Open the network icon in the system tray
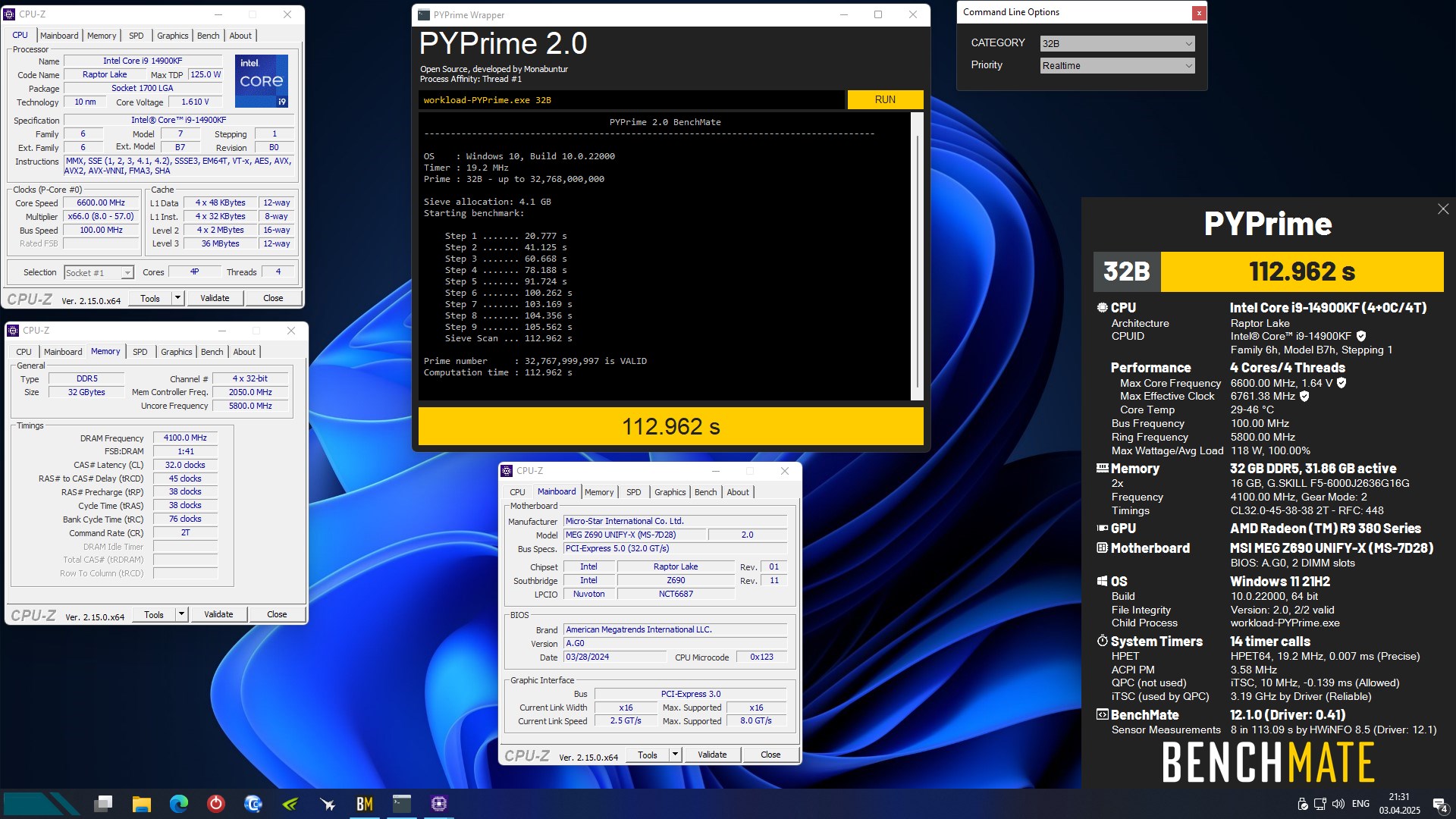This screenshot has height=819, width=1456. (1320, 804)
